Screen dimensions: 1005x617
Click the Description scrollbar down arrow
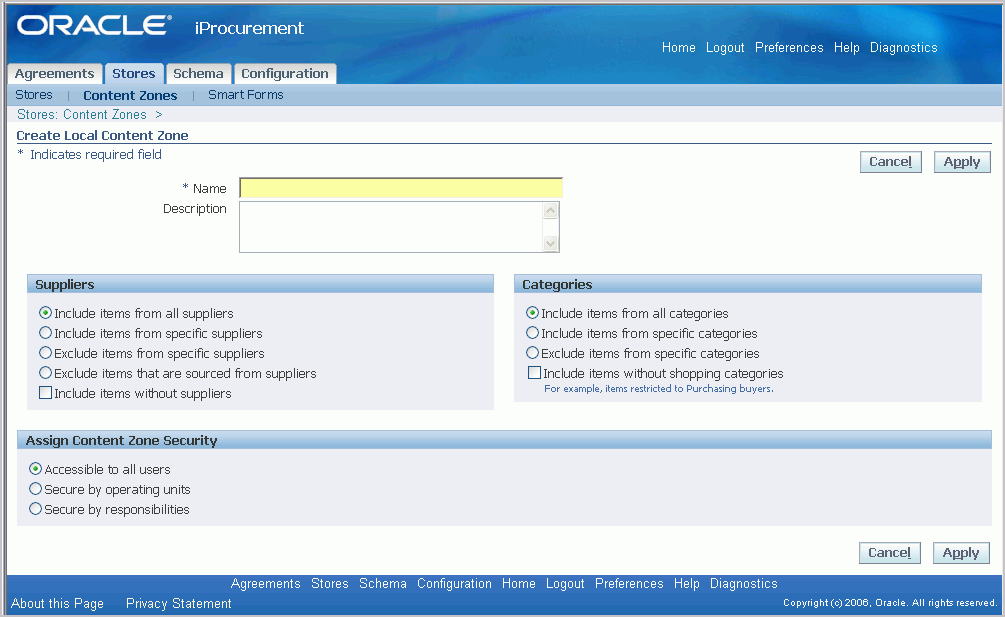(551, 243)
